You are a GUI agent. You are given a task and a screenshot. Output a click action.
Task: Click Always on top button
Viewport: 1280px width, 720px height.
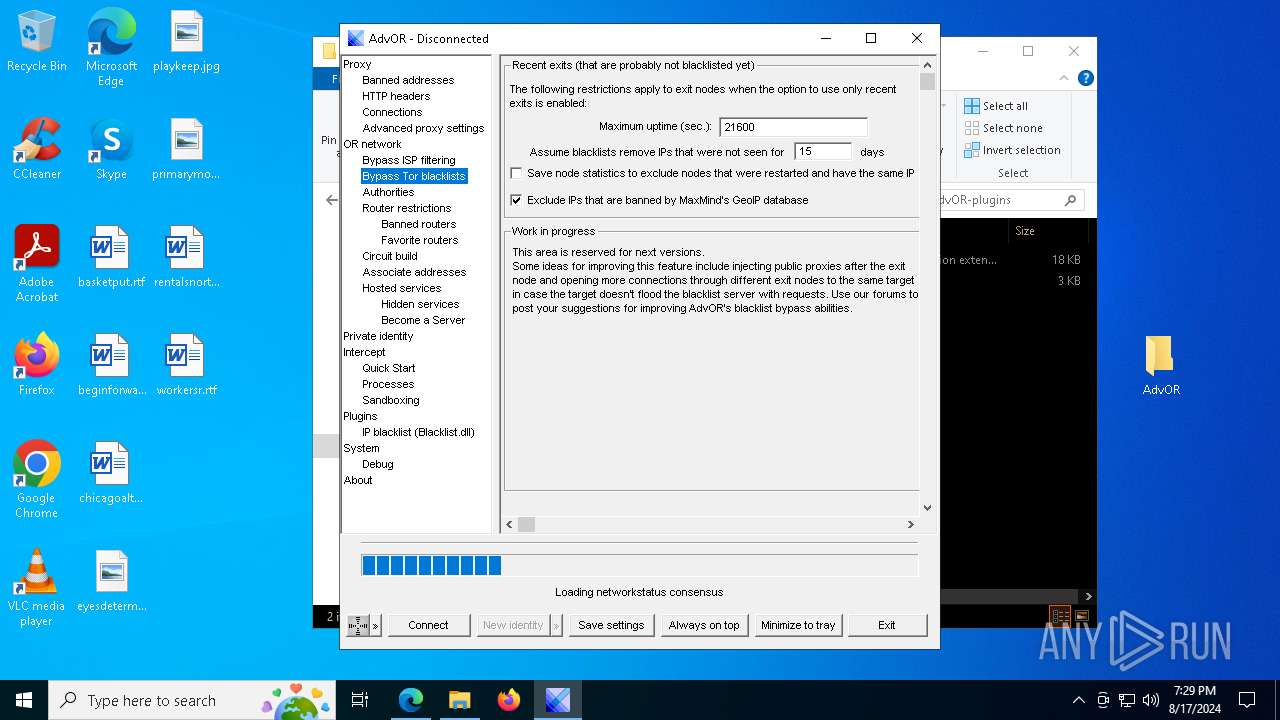[x=704, y=625]
